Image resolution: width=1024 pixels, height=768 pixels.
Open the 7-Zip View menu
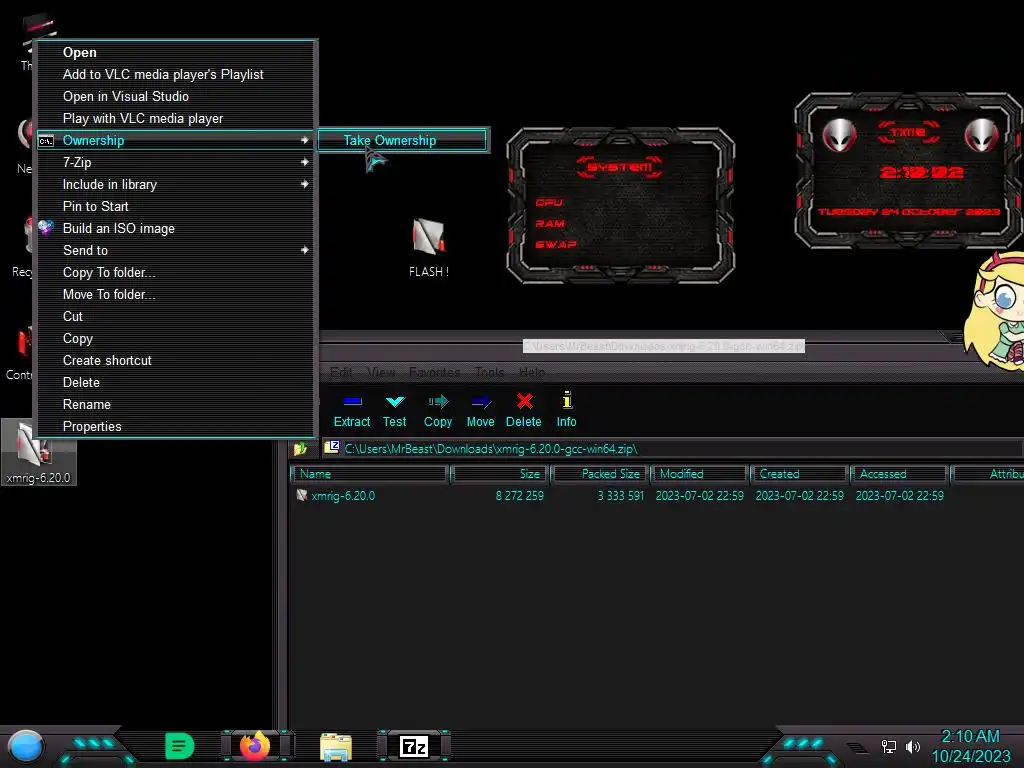point(381,372)
